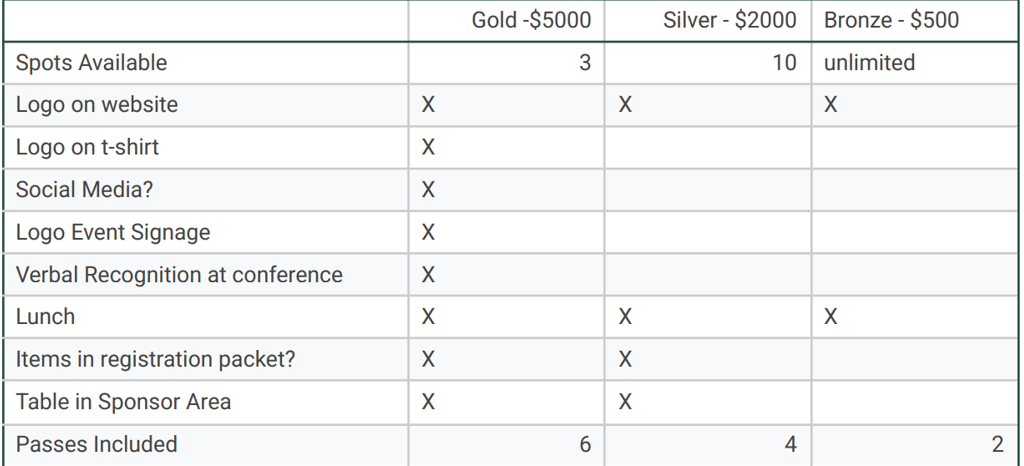Select the Silver - $2000 header cell
The width and height of the screenshot is (1024, 466).
coord(730,20)
